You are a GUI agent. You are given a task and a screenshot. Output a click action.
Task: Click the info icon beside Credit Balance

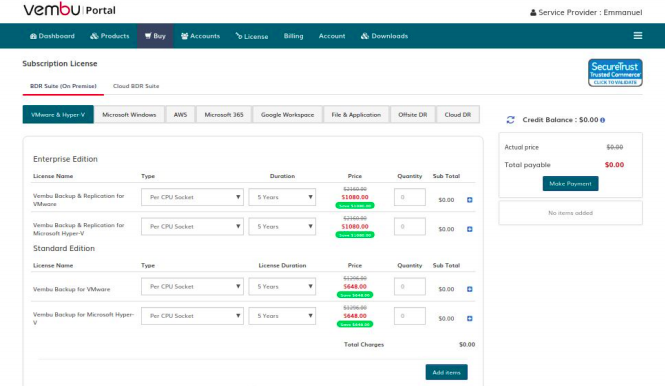point(602,120)
